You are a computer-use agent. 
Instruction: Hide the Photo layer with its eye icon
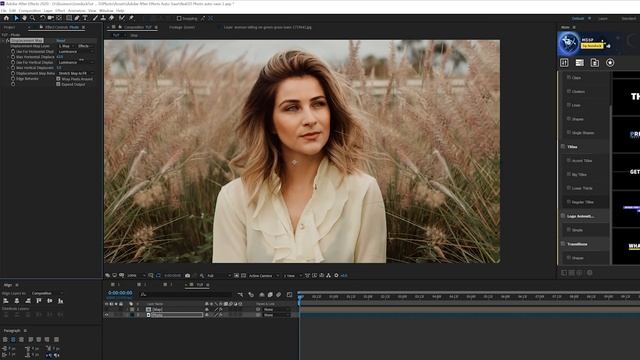107,315
